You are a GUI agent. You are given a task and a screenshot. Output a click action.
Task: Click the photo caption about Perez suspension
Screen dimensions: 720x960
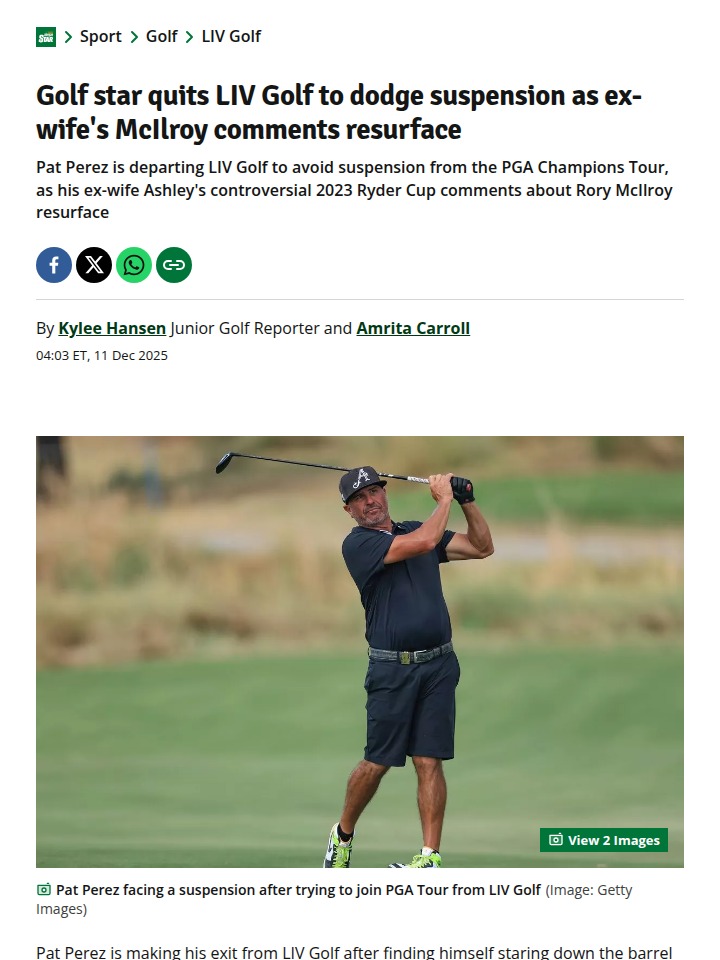point(298,890)
